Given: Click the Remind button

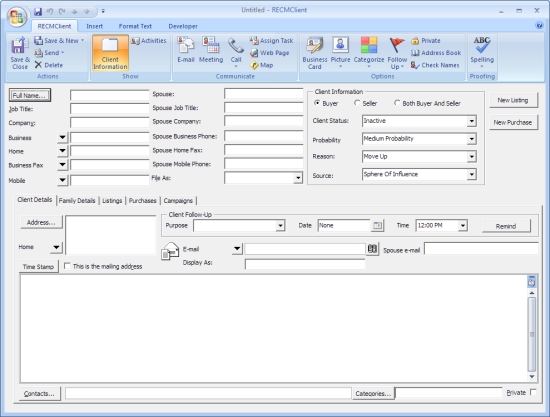Looking at the screenshot, I should (x=506, y=226).
